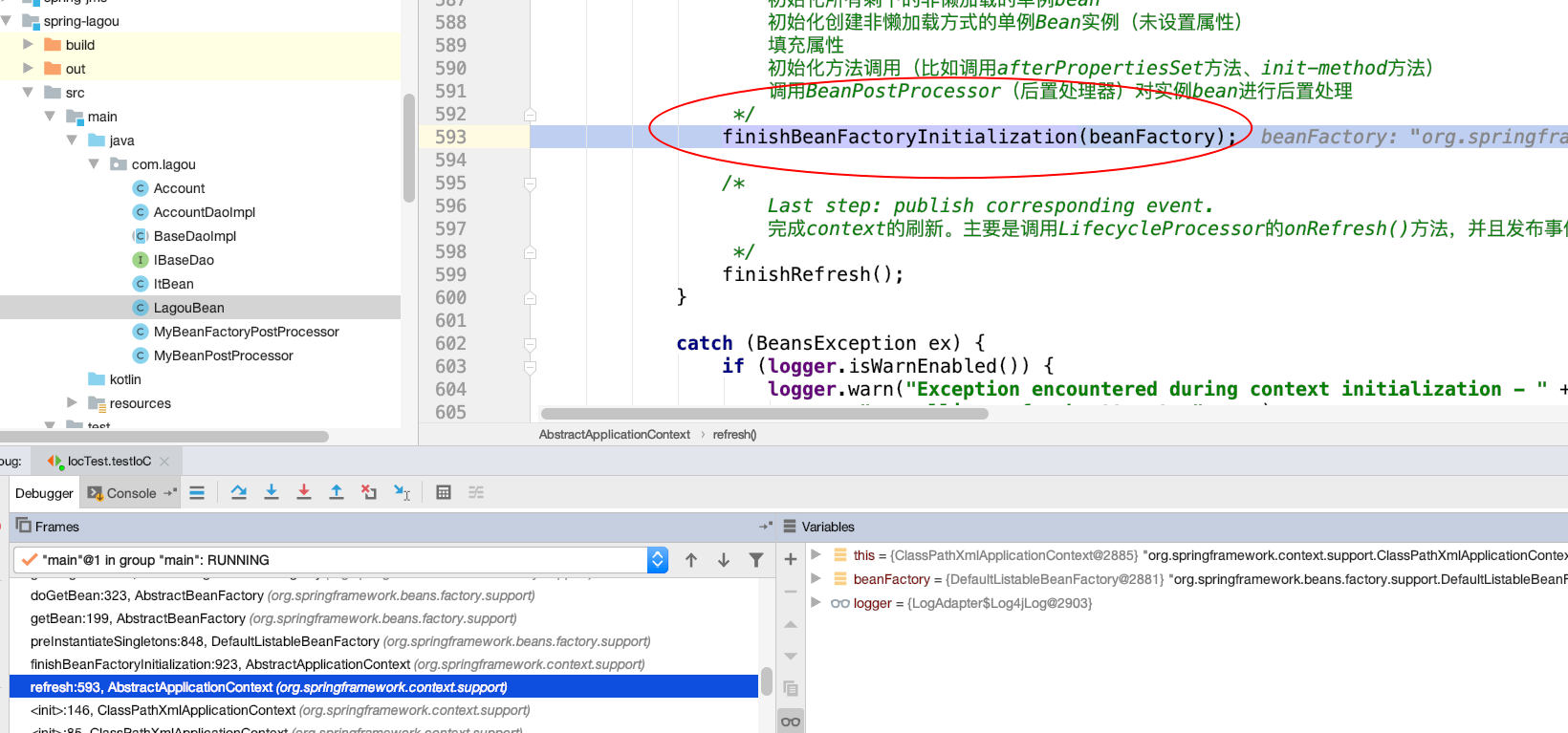The width and height of the screenshot is (1568, 733).
Task: Click the frames list vertical scrollbar
Action: point(766,681)
